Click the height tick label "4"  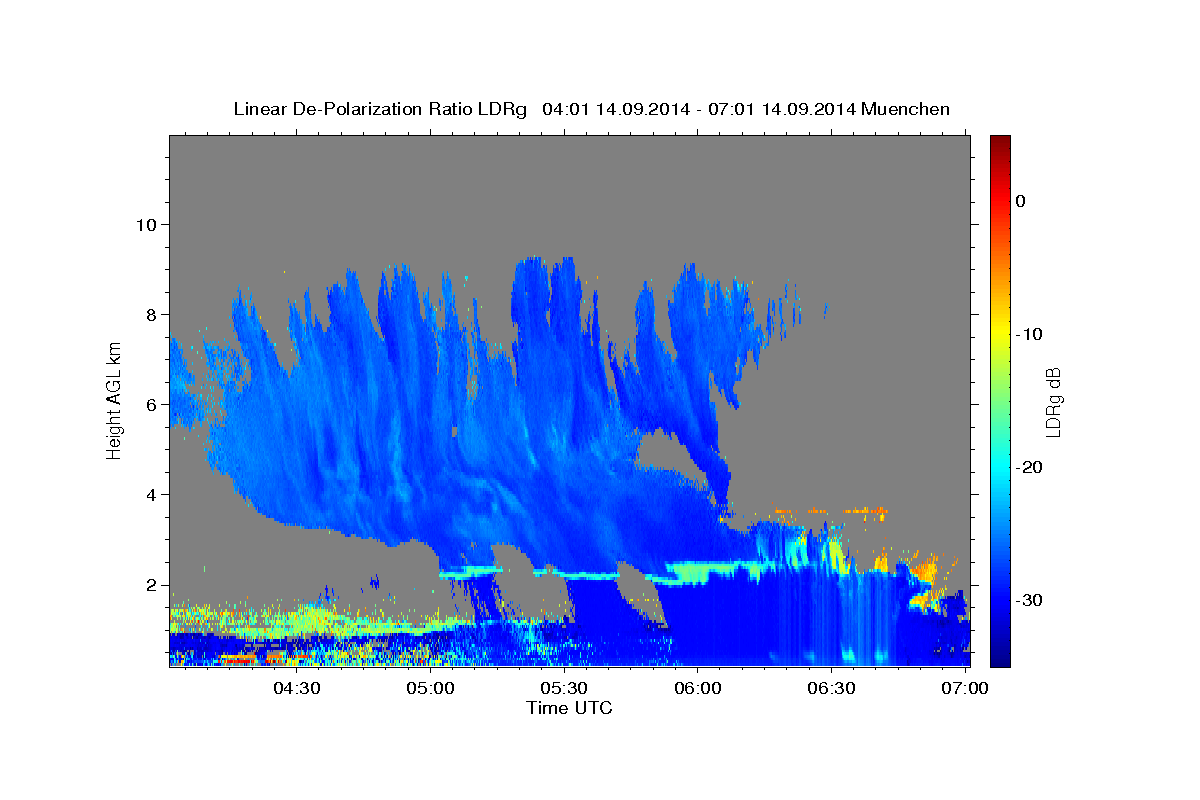point(151,494)
